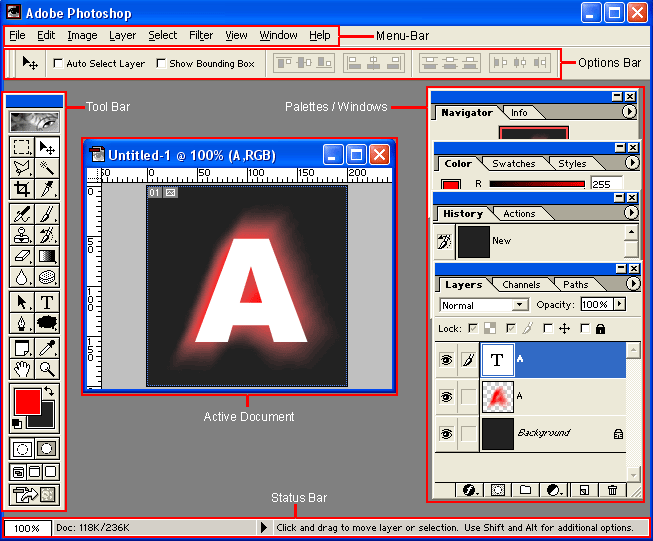Click the foreground red color swatch
Image resolution: width=653 pixels, height=541 pixels.
[27, 402]
